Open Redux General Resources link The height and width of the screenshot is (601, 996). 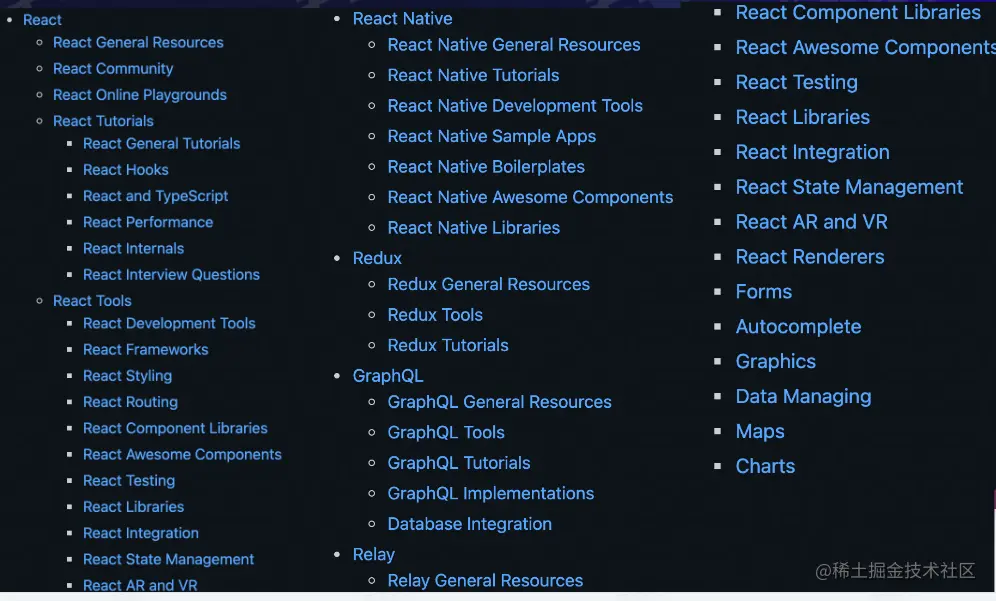coord(488,285)
